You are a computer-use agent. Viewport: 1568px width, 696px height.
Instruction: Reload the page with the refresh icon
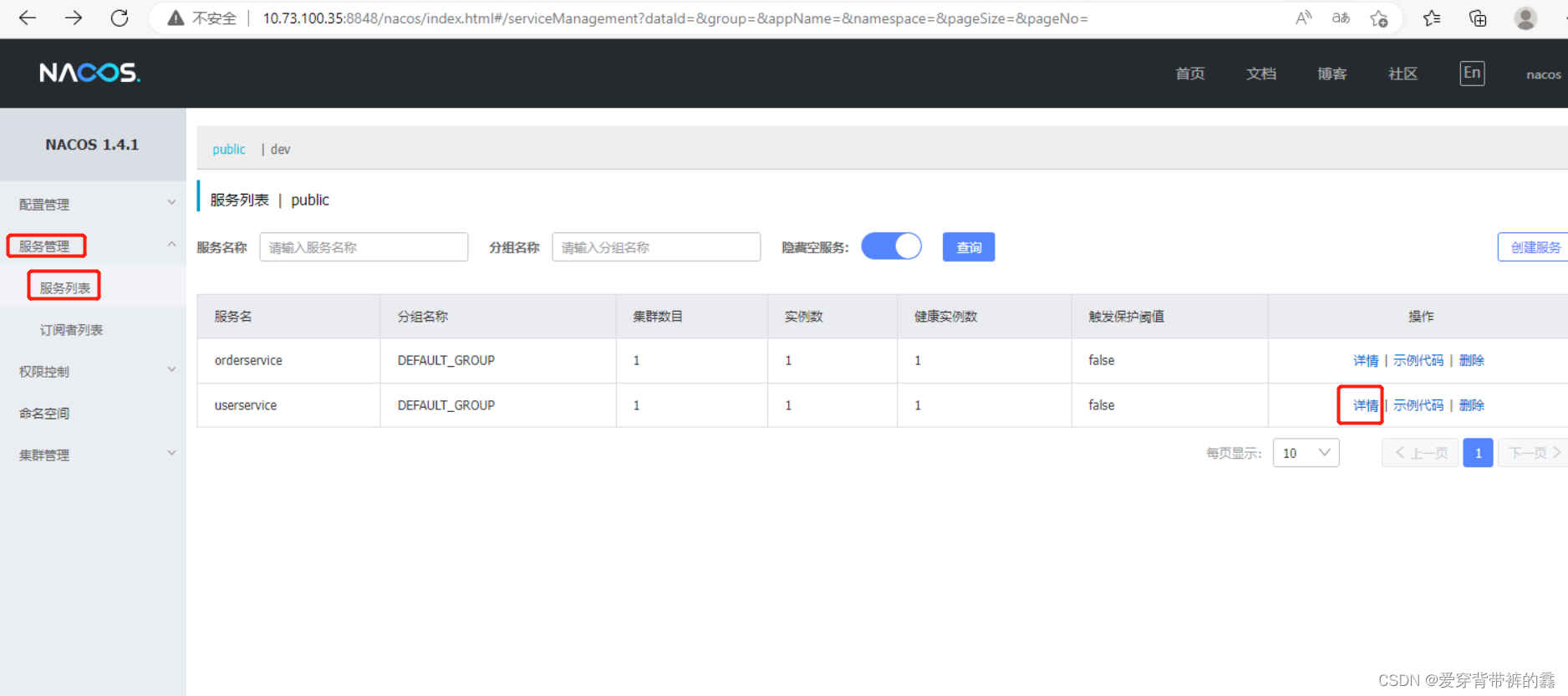tap(120, 18)
